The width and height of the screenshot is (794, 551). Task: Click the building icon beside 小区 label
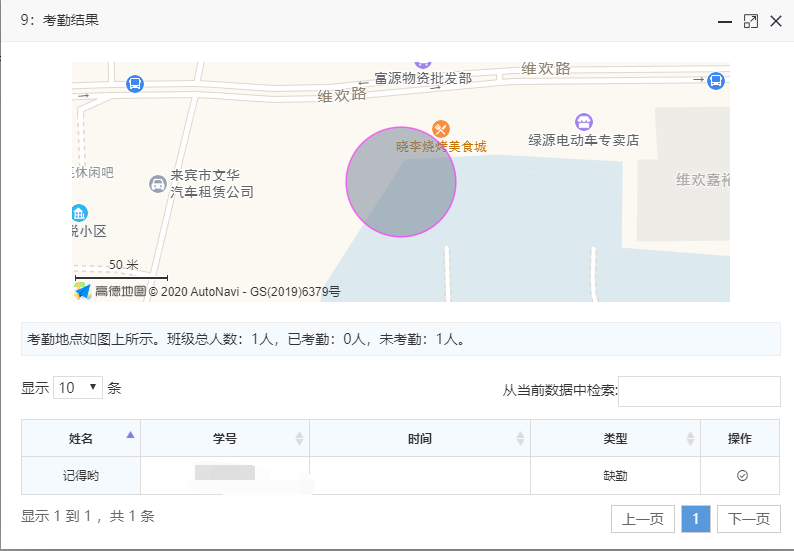pyautogui.click(x=80, y=213)
